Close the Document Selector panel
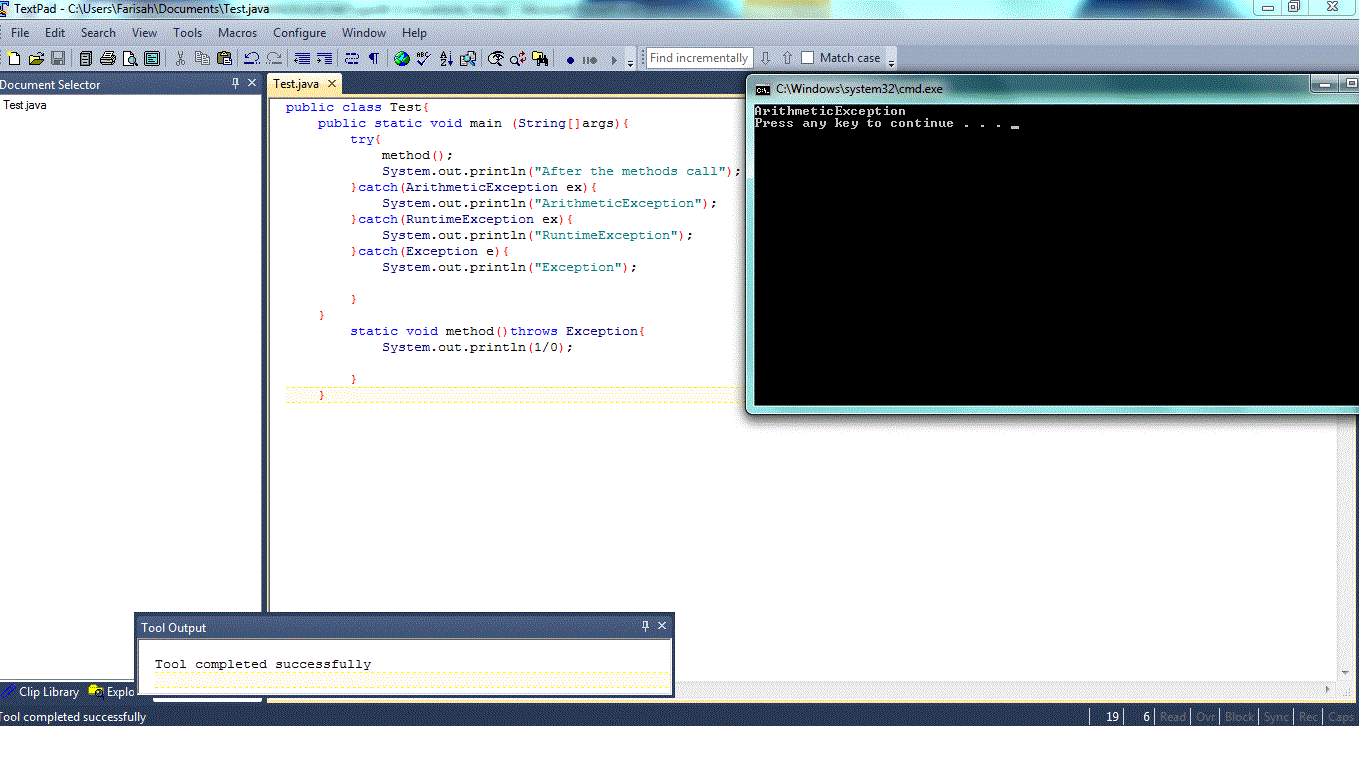The width and height of the screenshot is (1366, 768). [252, 83]
